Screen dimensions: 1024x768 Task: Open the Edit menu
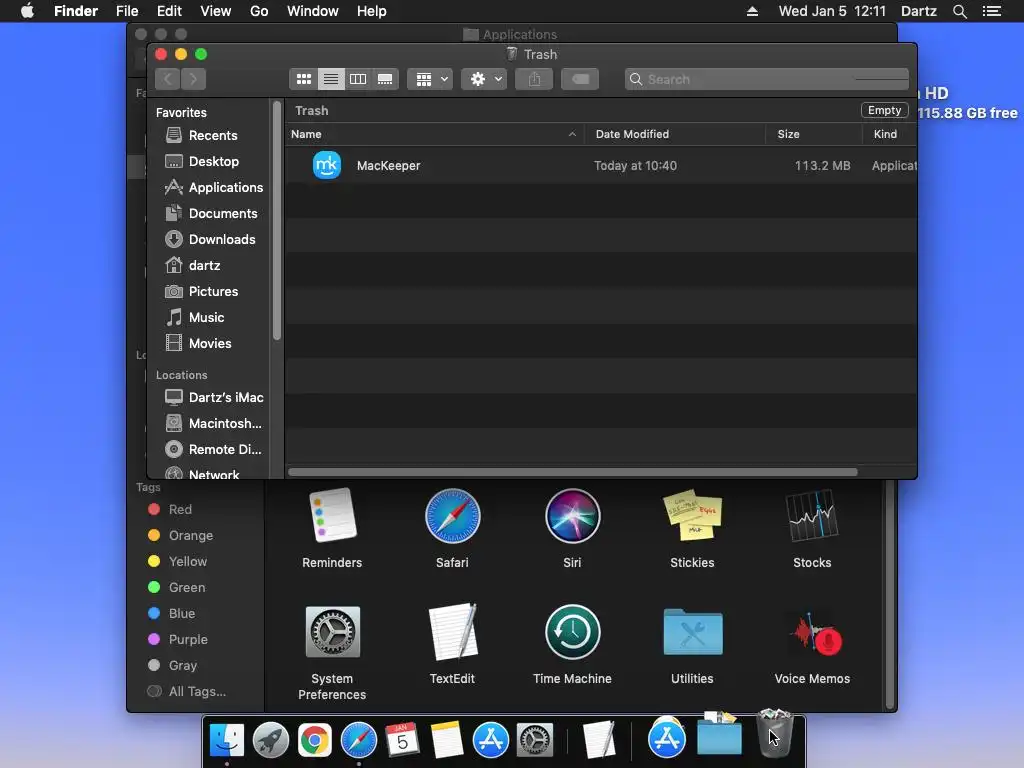click(169, 11)
